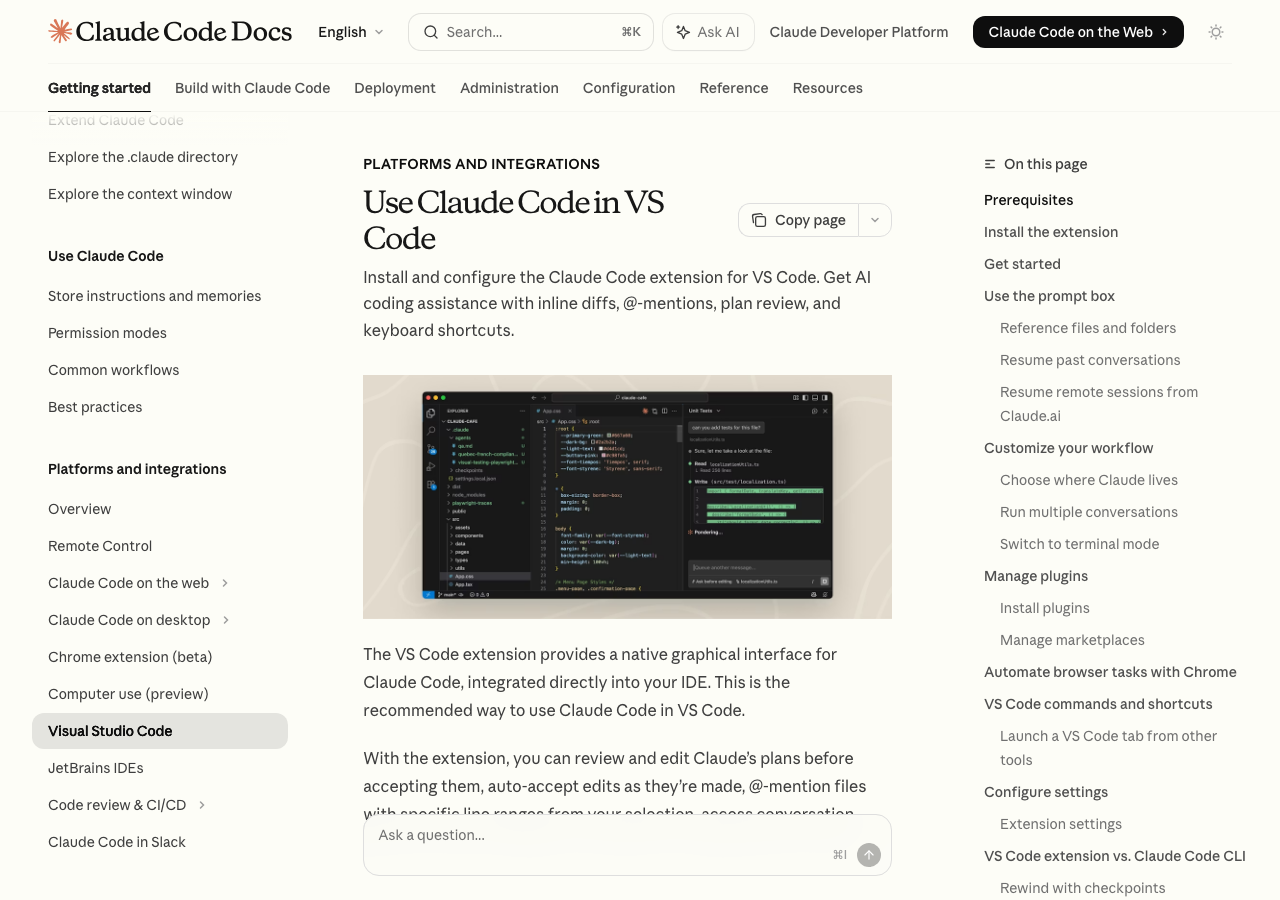Submit question with the arrow send icon
The height and width of the screenshot is (900, 1280).
pyautogui.click(x=869, y=855)
